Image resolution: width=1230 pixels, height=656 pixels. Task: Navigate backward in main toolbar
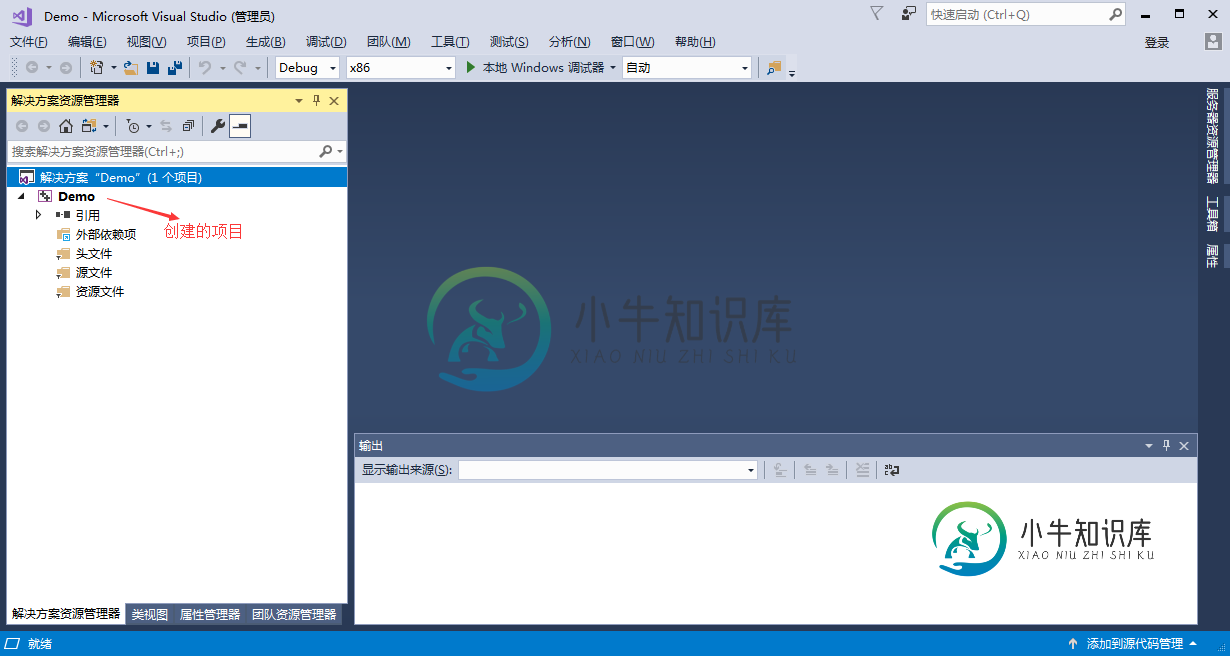[32, 68]
